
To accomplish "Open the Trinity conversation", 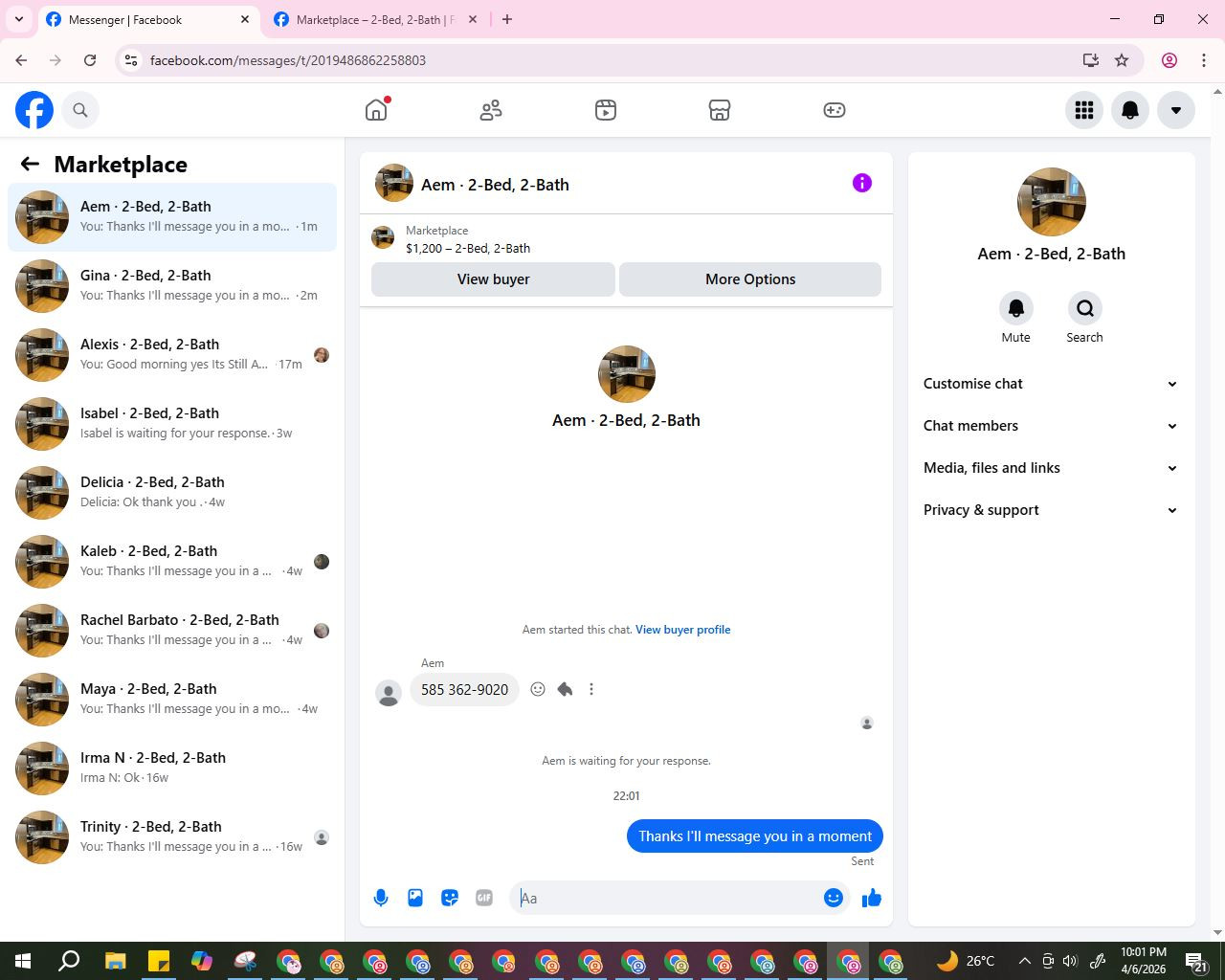I will [172, 837].
